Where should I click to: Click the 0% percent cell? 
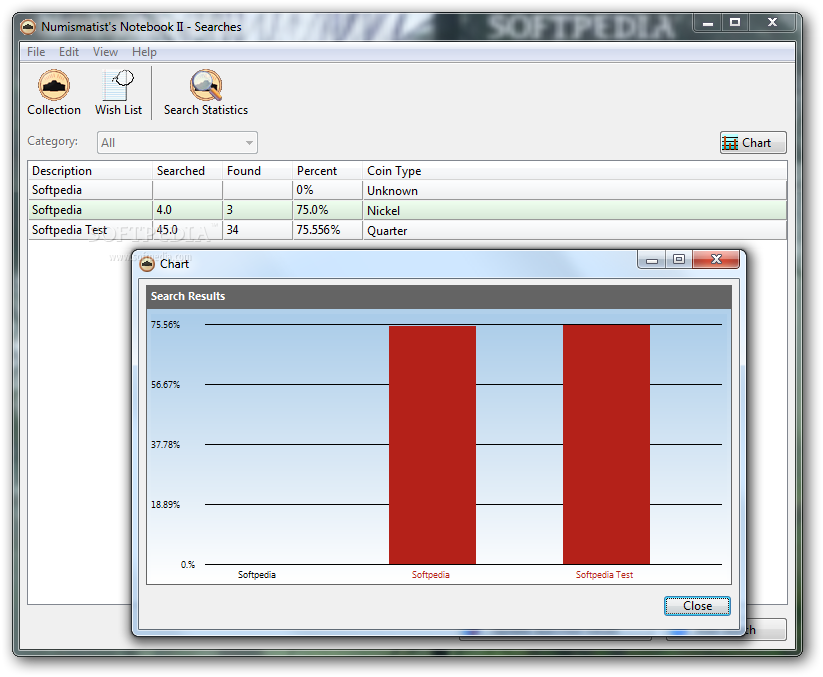point(328,190)
